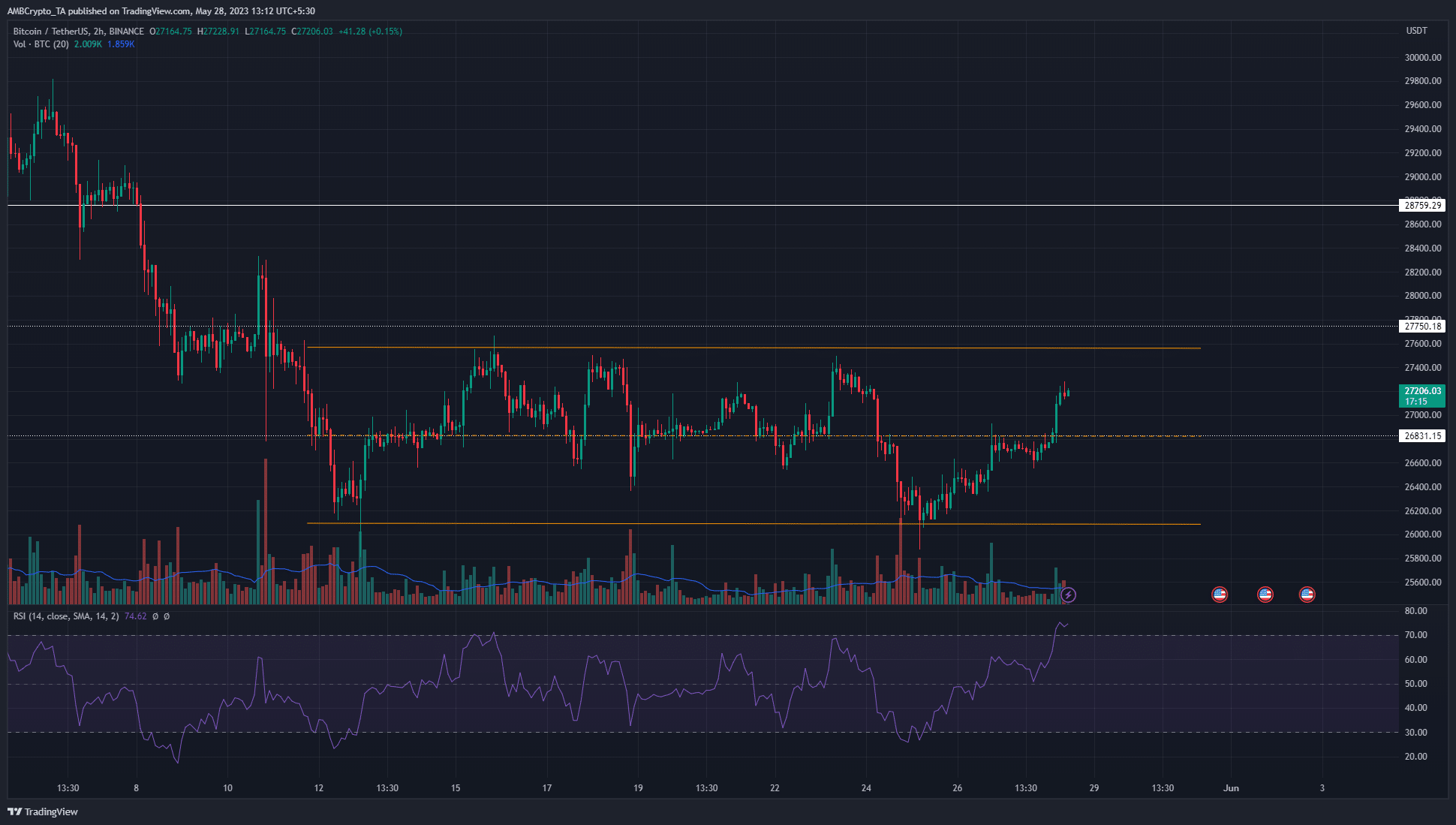Click the 29 date label on time axis
Viewport: 1456px width, 825px height.
[x=1094, y=788]
